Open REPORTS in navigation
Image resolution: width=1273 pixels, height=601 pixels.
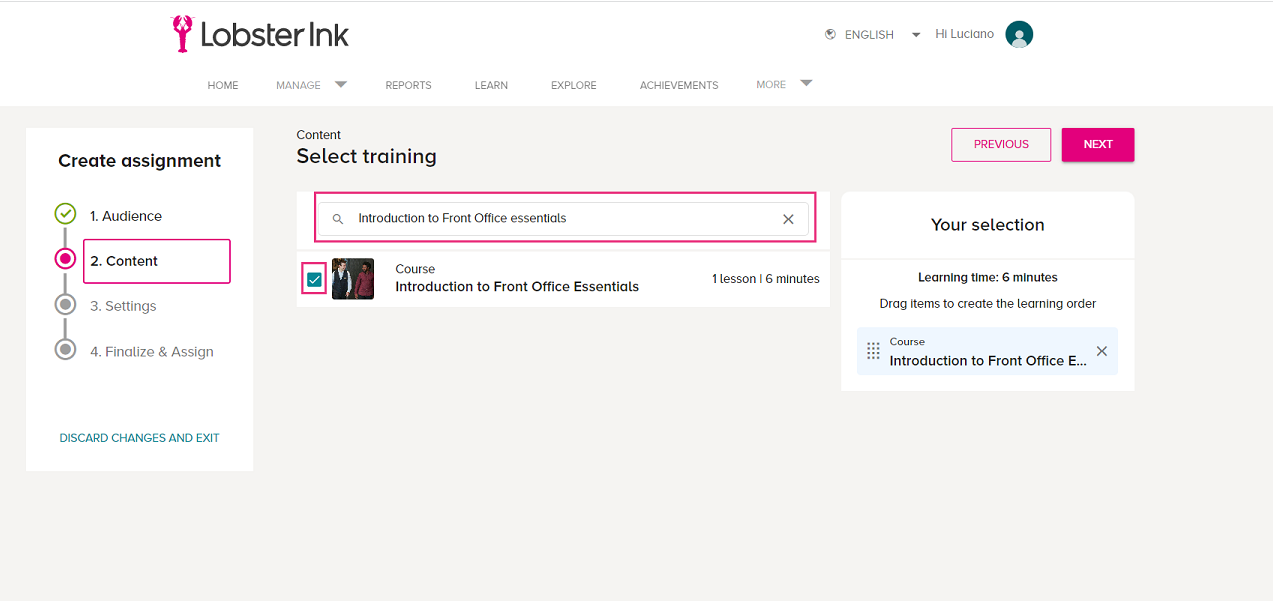click(408, 85)
